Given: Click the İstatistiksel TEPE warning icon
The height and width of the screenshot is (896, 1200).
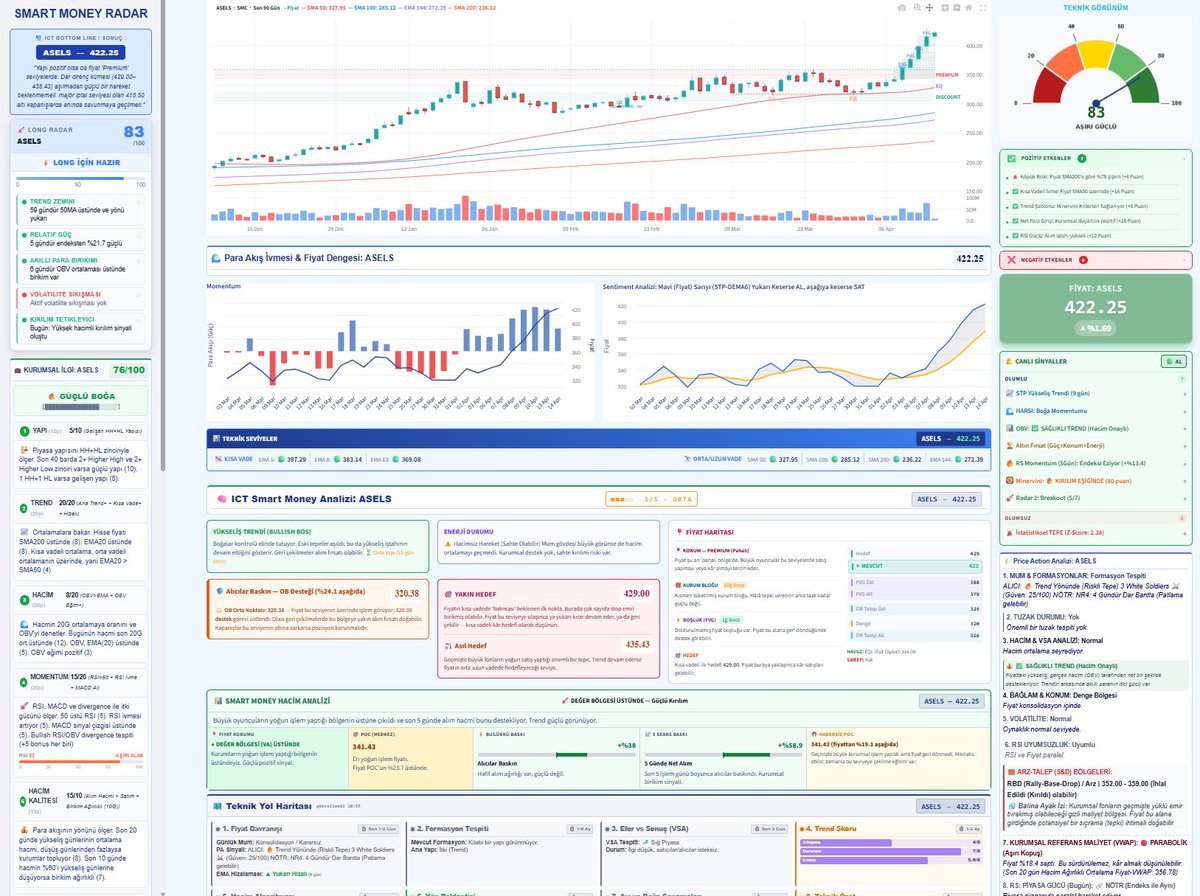Looking at the screenshot, I should [1008, 533].
